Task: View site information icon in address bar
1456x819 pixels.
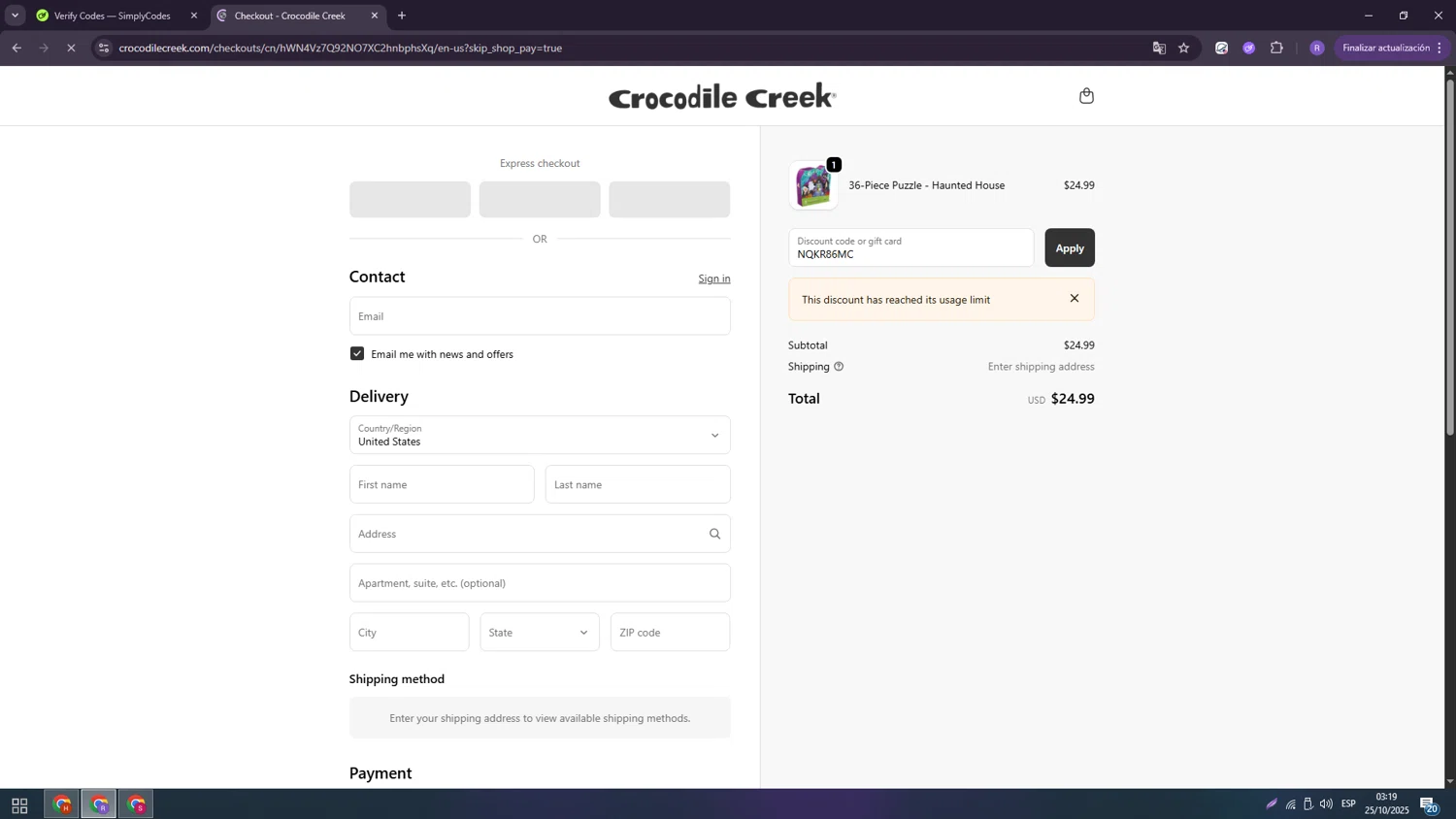Action: (x=104, y=48)
